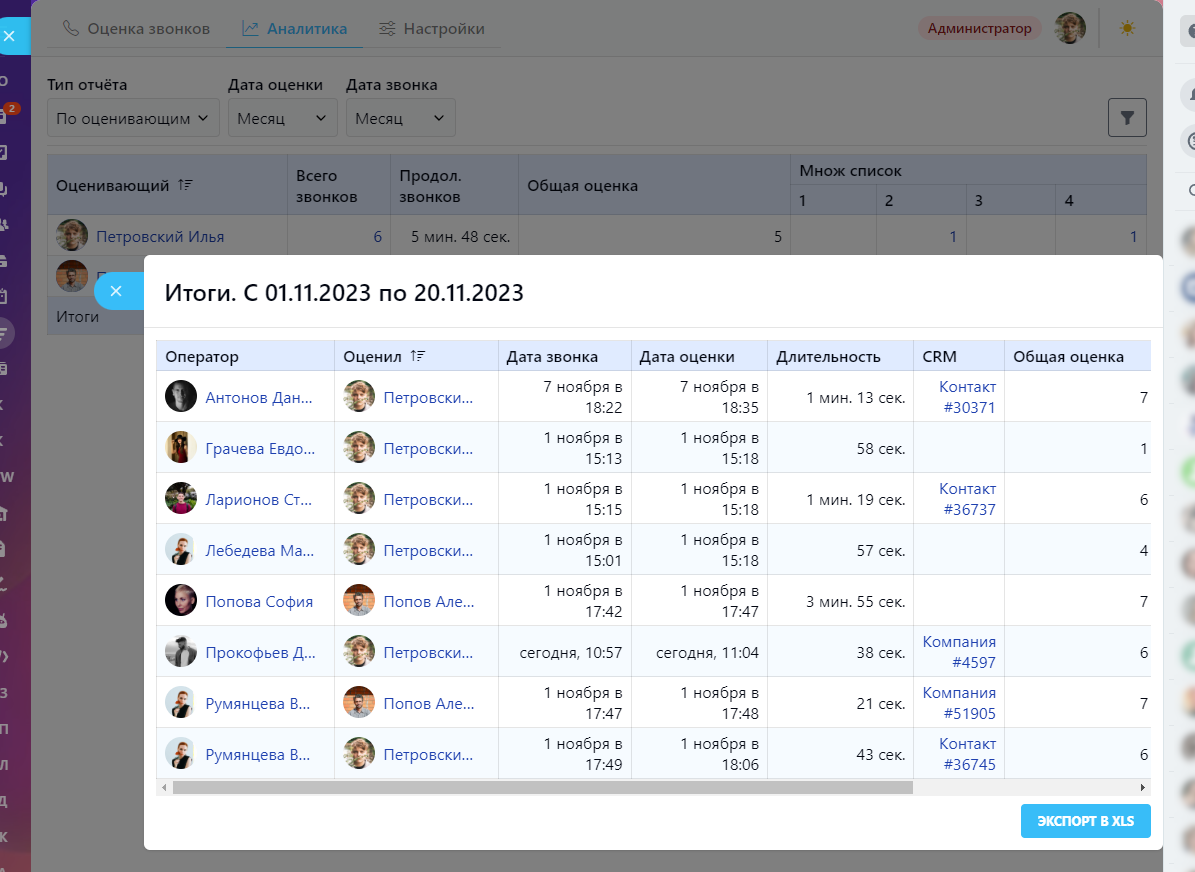The width and height of the screenshot is (1195, 872).
Task: Open Дата звонка period dropdown
Action: [400, 118]
